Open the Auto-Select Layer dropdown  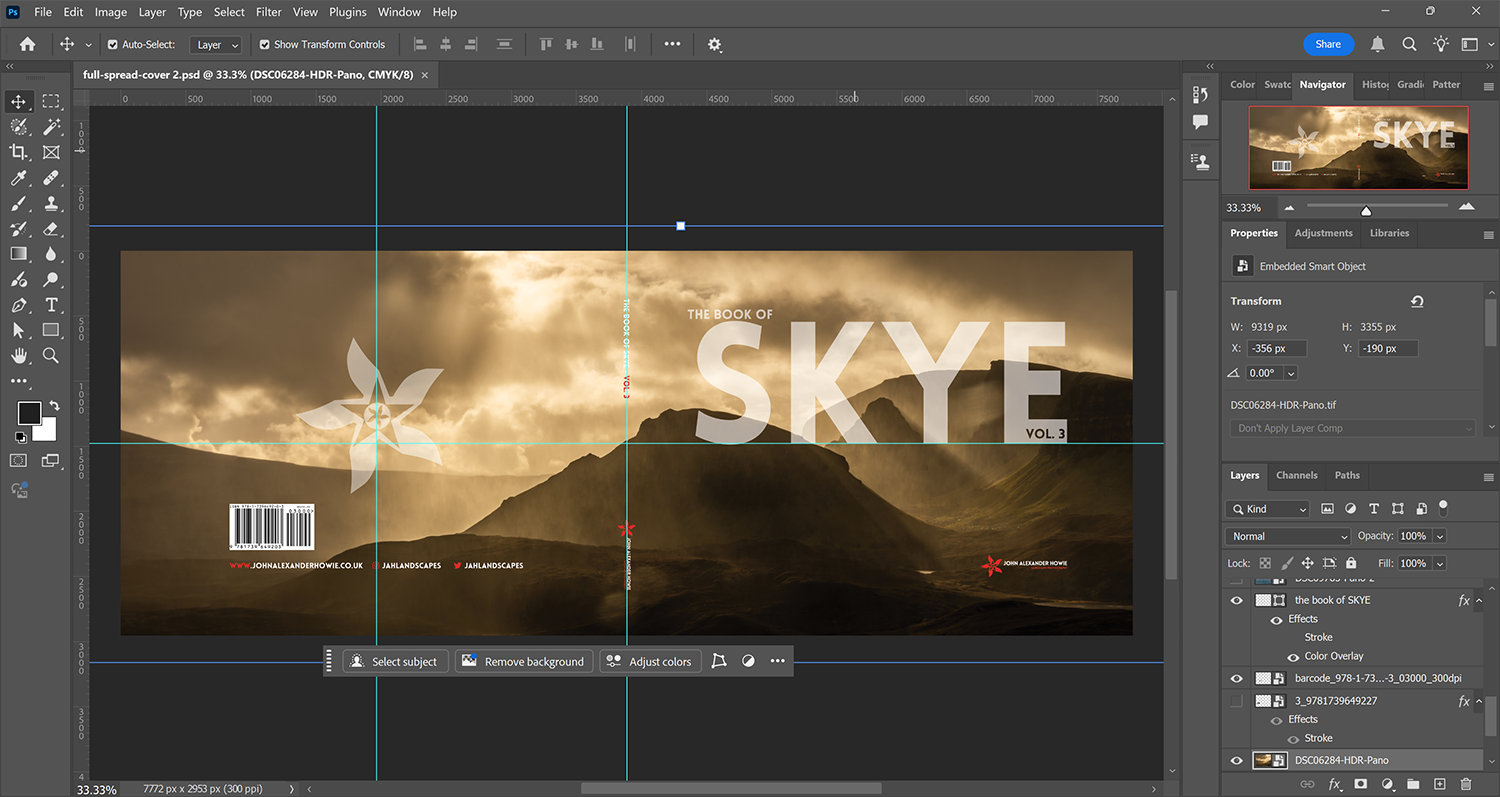click(218, 45)
